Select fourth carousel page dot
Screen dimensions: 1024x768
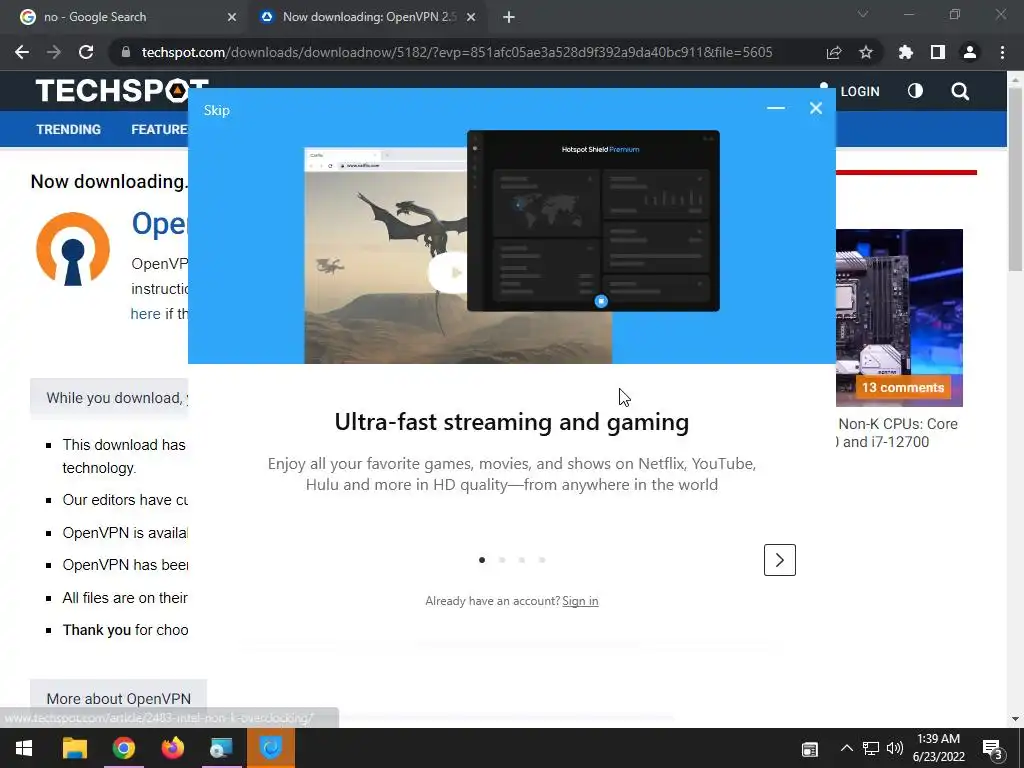click(542, 560)
